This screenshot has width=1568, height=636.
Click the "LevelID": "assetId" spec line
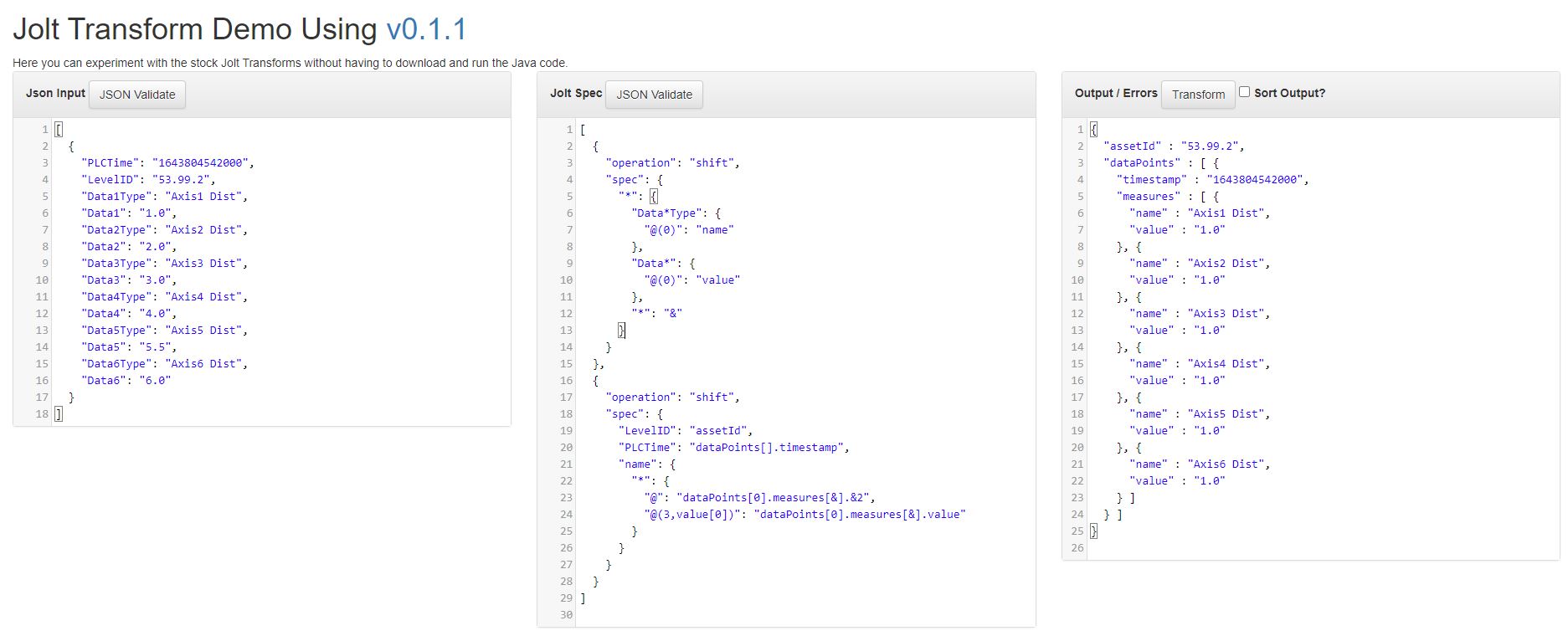point(686,431)
